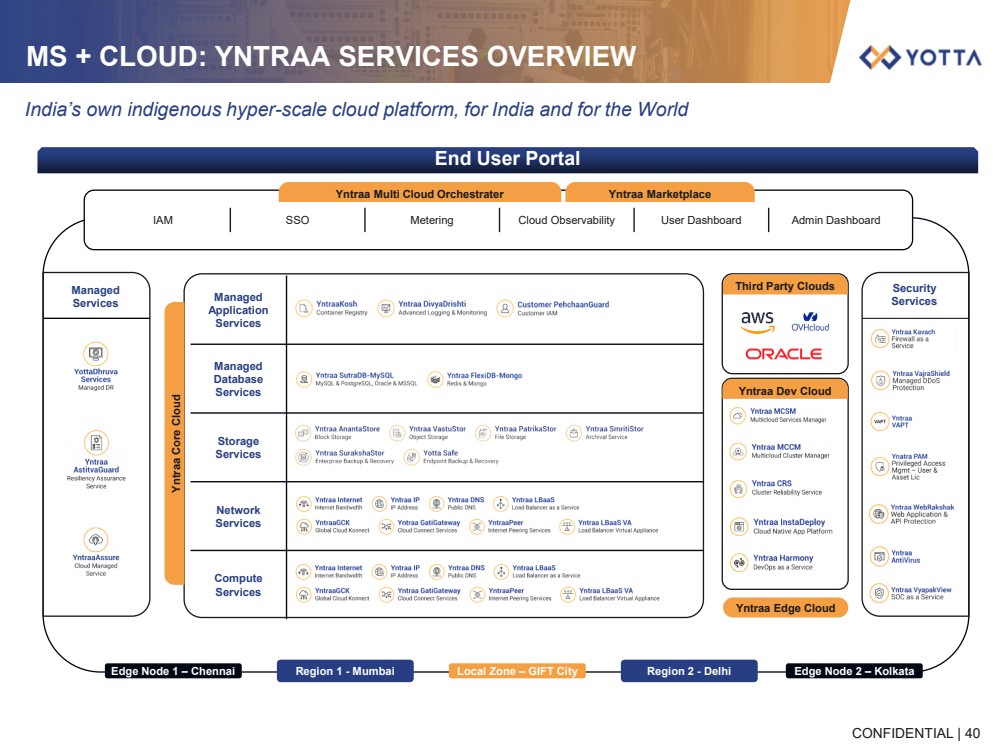The height and width of the screenshot is (750, 999).
Task: Click the Yntraa AnantaStore Block Storage icon
Action: point(304,433)
